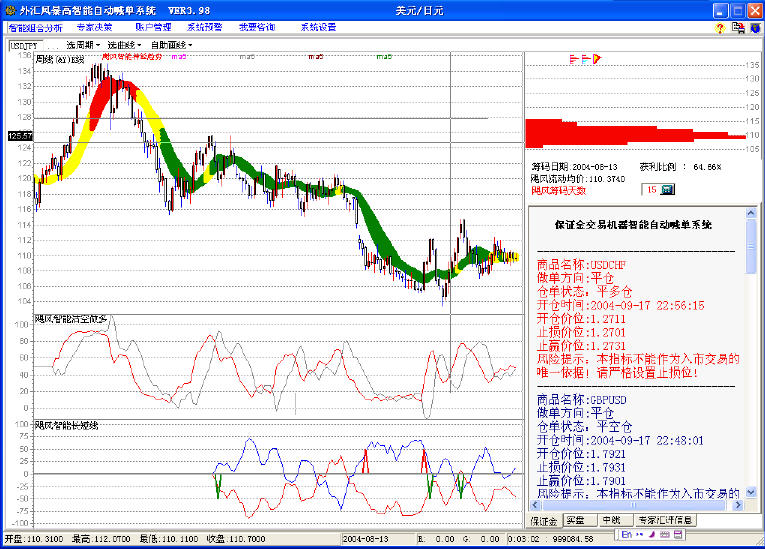Expand the 自助画线 dropdown
Screen dimensions: 765x549
point(172,45)
